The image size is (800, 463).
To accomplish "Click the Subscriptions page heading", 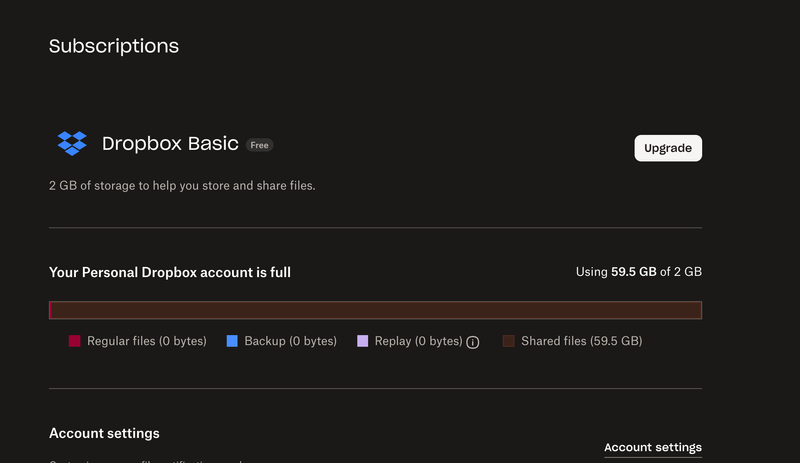I will point(114,46).
